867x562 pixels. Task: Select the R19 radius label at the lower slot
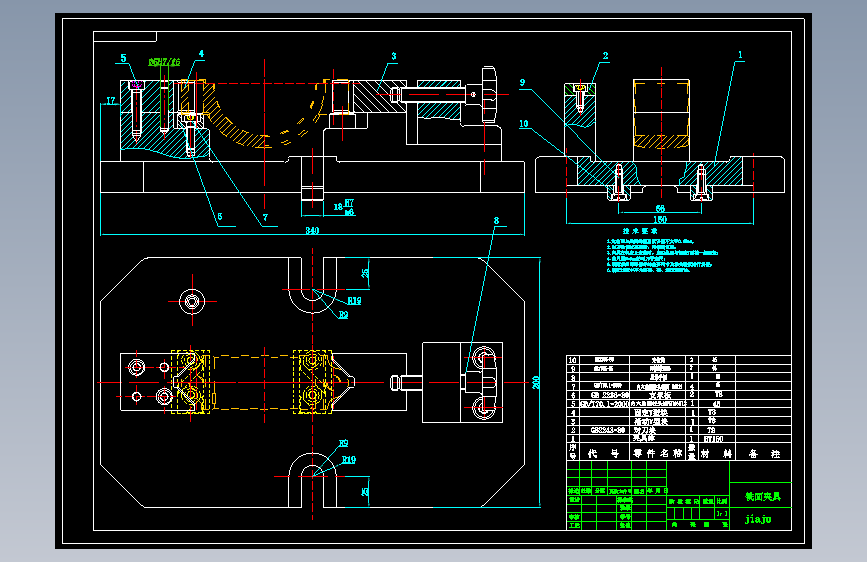pos(349,460)
